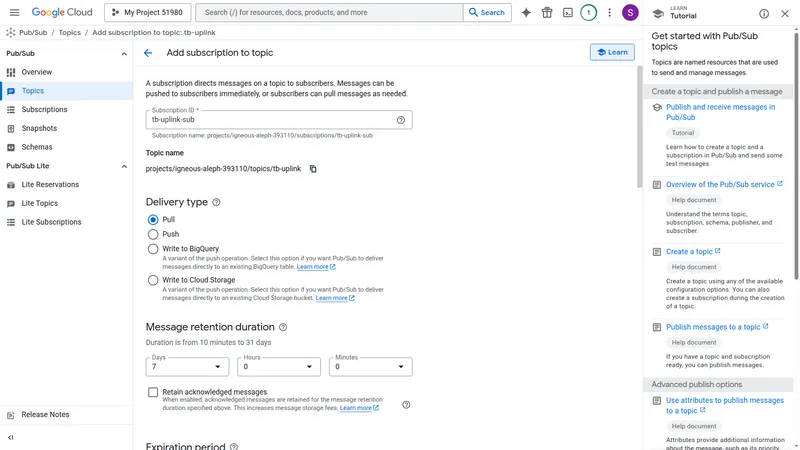Open Lite Topics in the sidebar
The image size is (800, 450).
(66, 204)
